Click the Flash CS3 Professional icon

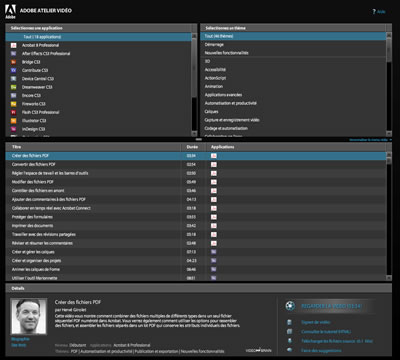(x=14, y=112)
